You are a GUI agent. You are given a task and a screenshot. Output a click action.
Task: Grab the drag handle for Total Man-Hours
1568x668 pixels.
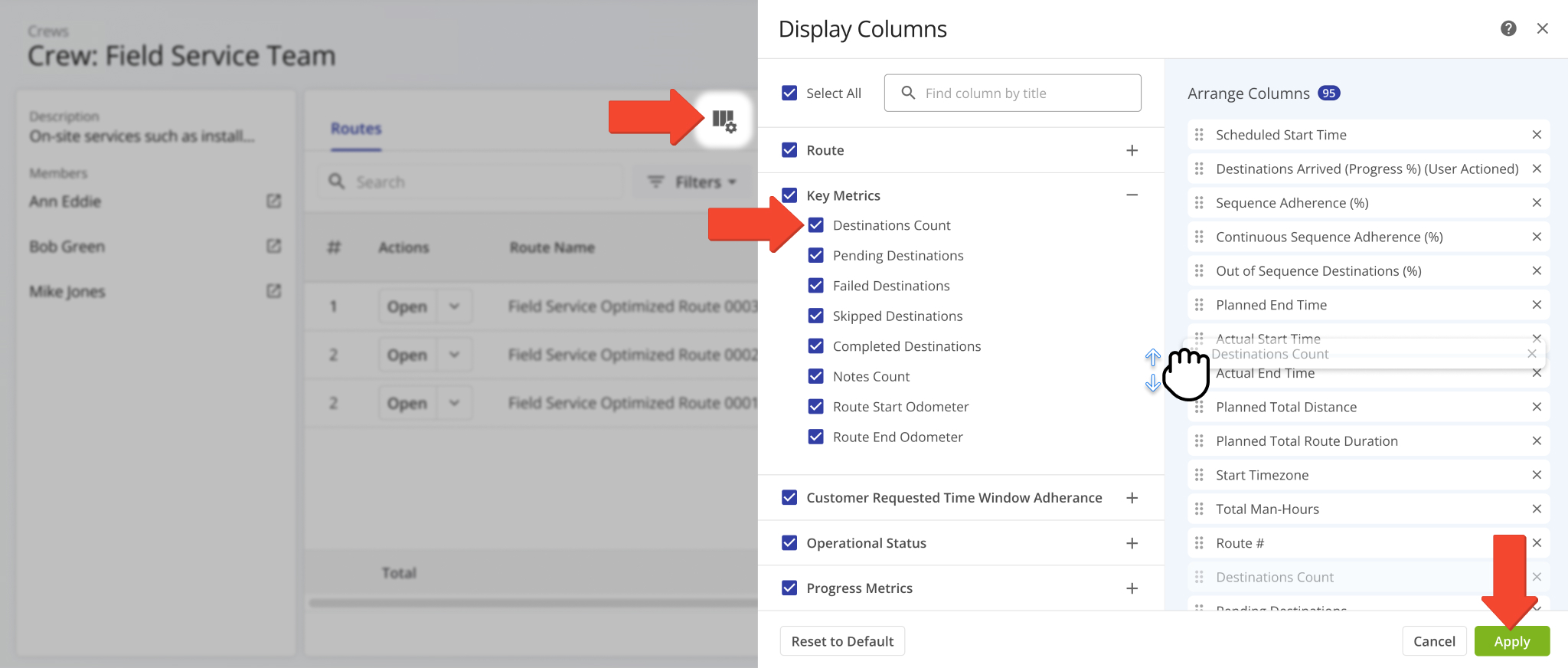(x=1199, y=509)
